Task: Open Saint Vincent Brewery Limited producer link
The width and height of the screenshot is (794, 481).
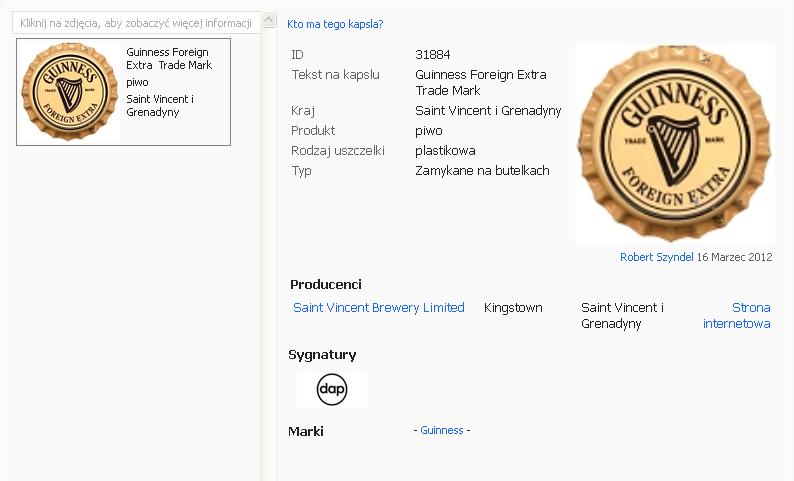Action: 379,308
